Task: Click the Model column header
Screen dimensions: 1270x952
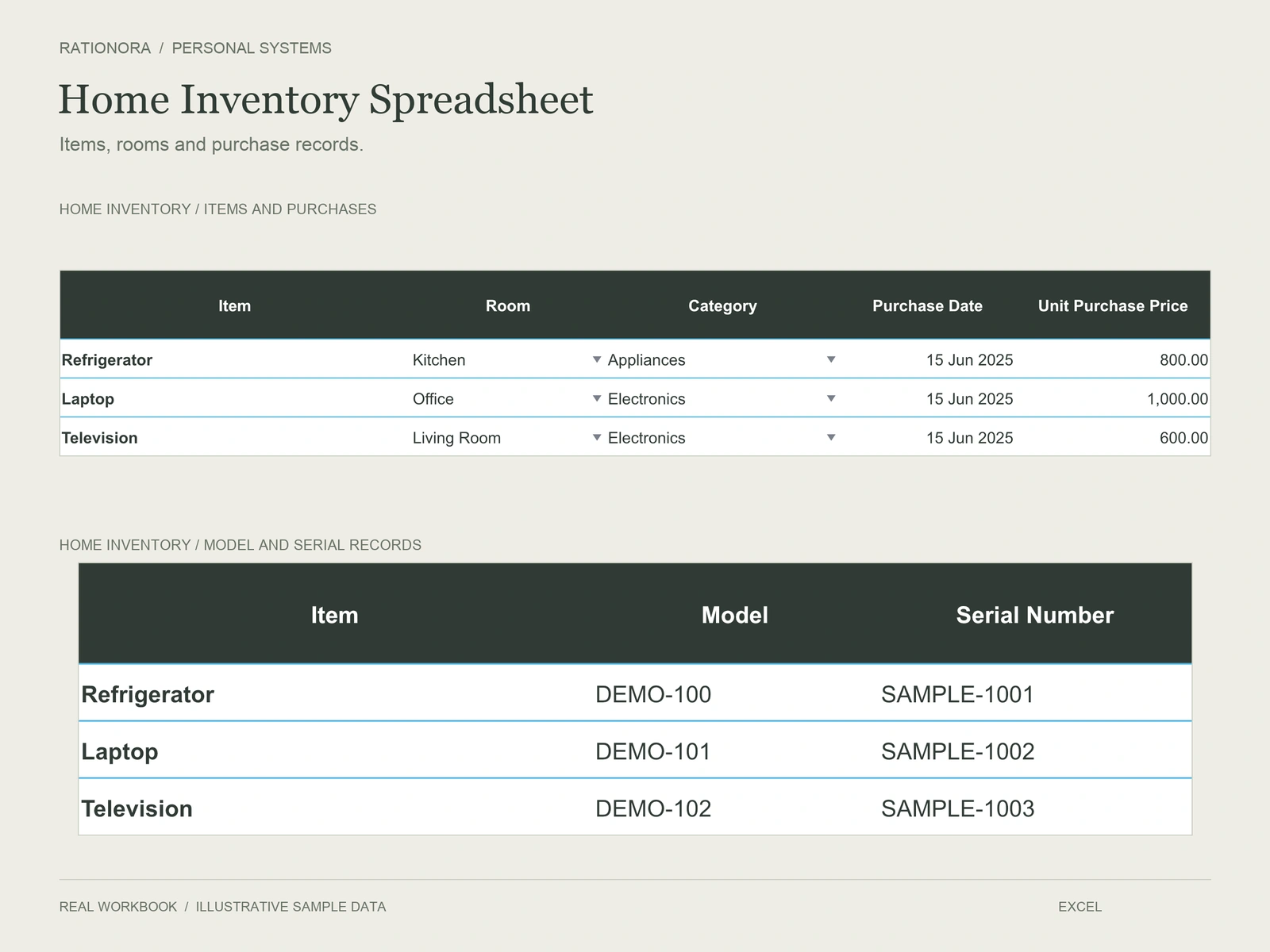Action: click(x=735, y=615)
